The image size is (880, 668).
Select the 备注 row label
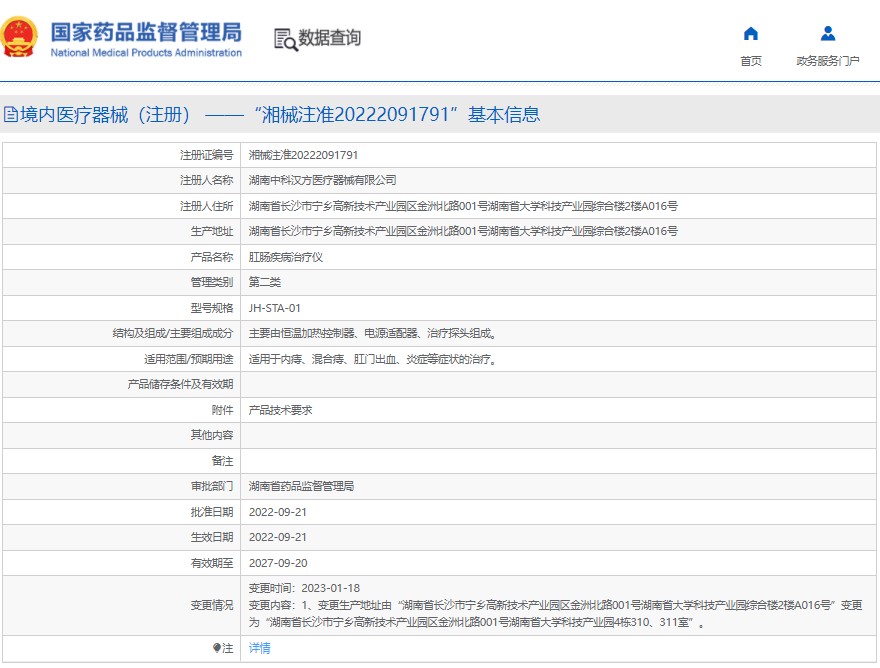coord(222,461)
